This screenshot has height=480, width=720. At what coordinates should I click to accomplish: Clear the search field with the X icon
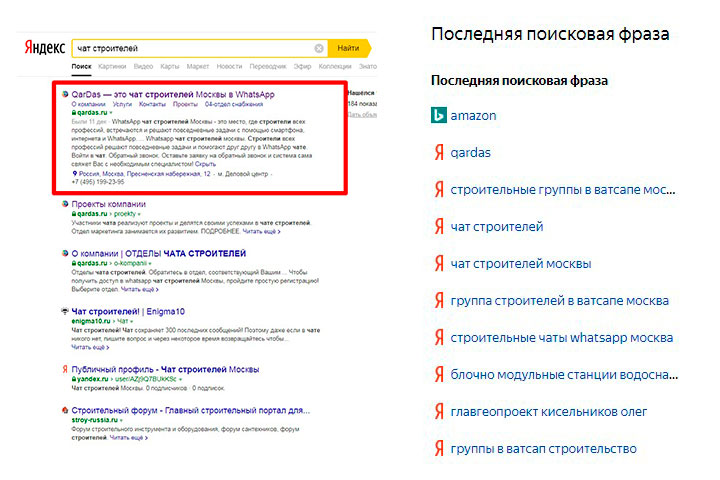pos(319,48)
